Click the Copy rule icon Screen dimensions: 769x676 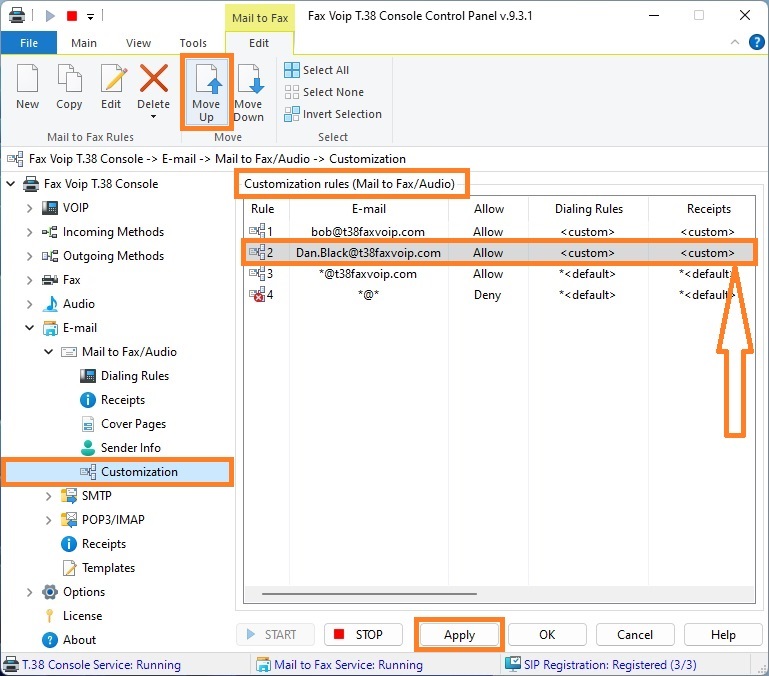coord(69,78)
